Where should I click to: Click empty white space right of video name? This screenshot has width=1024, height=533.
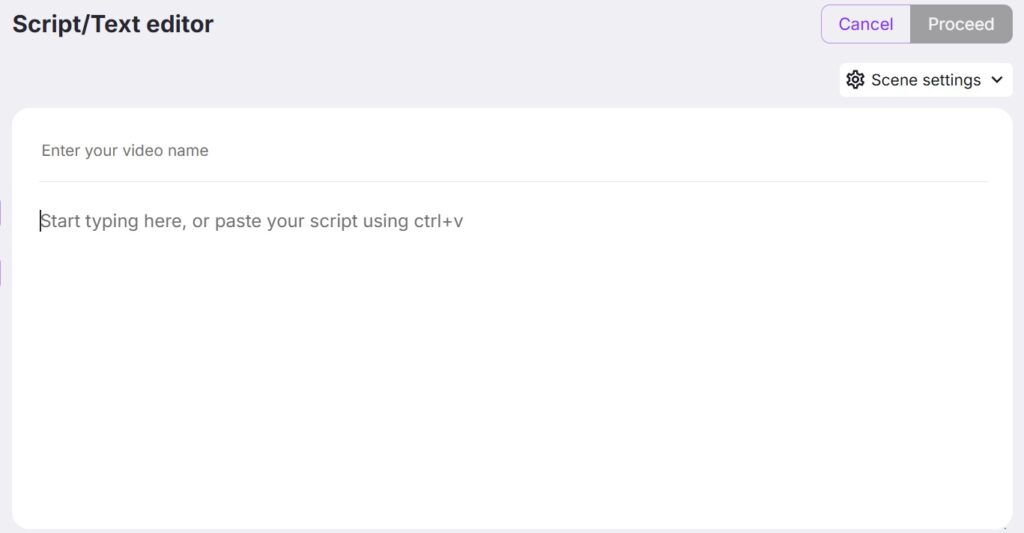point(588,151)
